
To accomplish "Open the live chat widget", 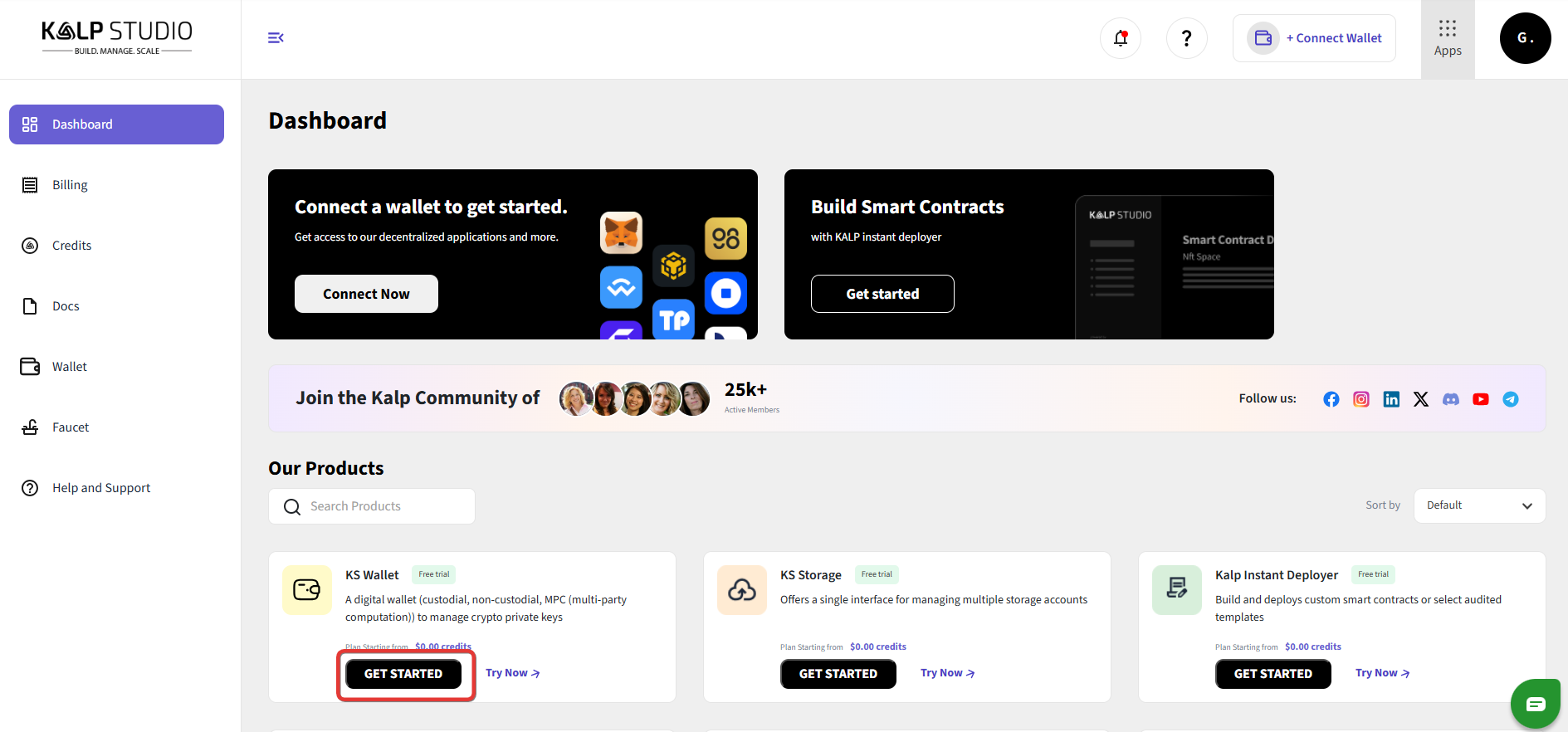I will (1535, 704).
